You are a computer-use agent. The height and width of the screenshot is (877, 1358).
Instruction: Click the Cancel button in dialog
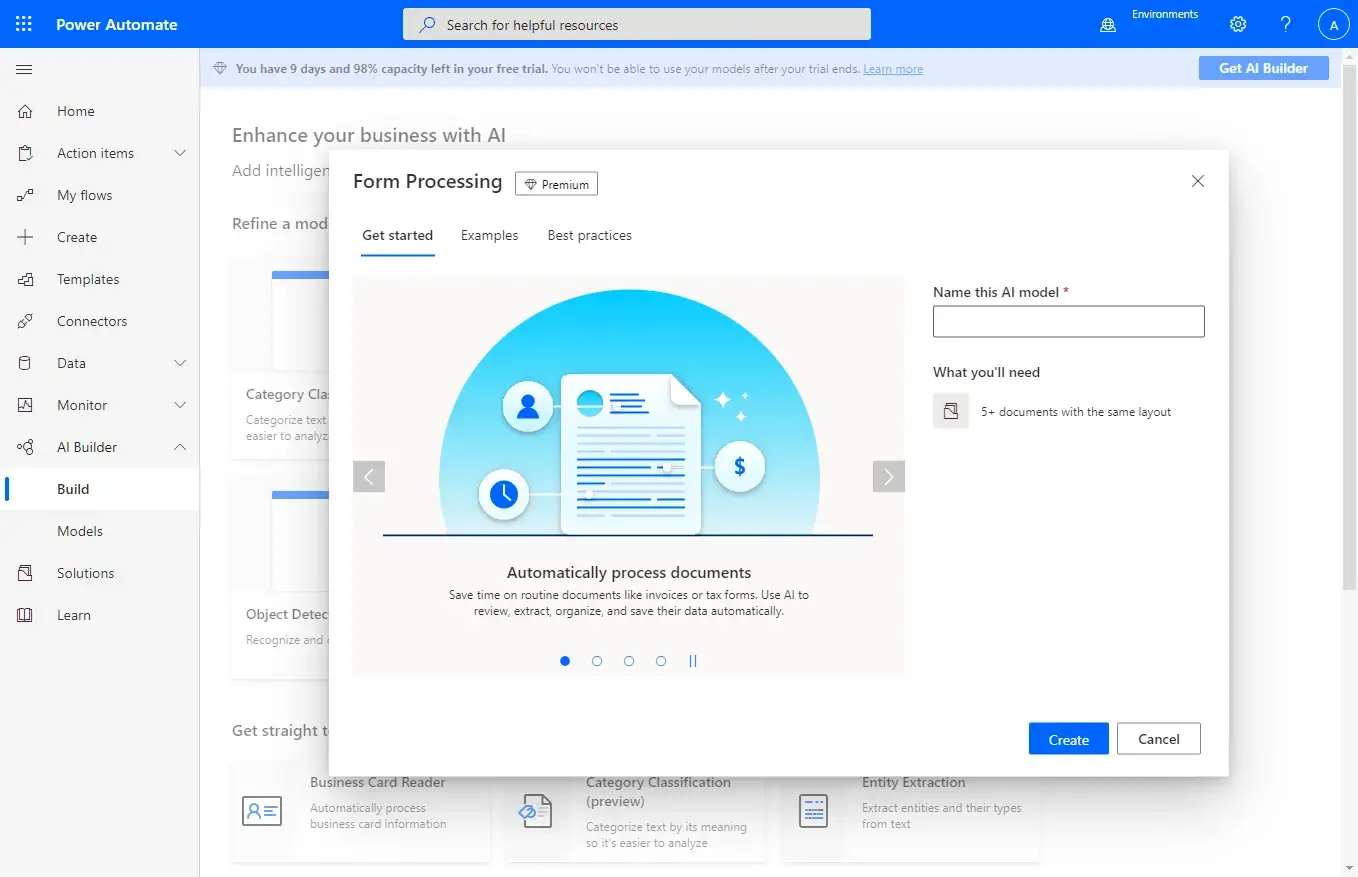click(x=1159, y=739)
